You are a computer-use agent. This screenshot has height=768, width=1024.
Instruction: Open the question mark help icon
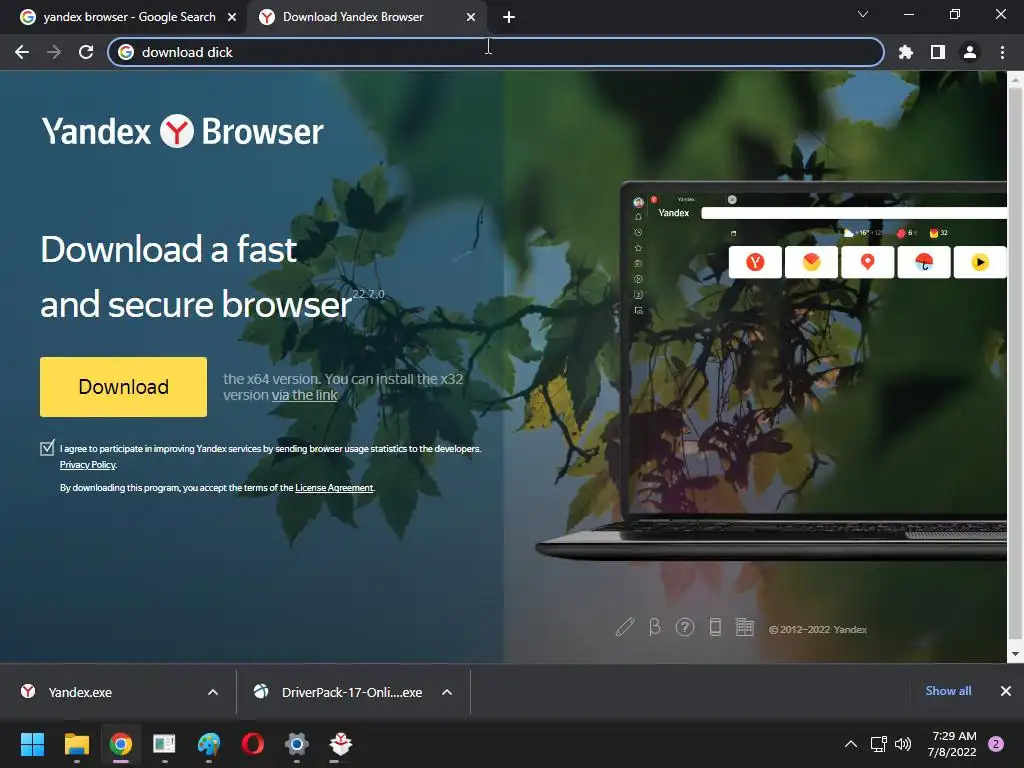pos(684,627)
